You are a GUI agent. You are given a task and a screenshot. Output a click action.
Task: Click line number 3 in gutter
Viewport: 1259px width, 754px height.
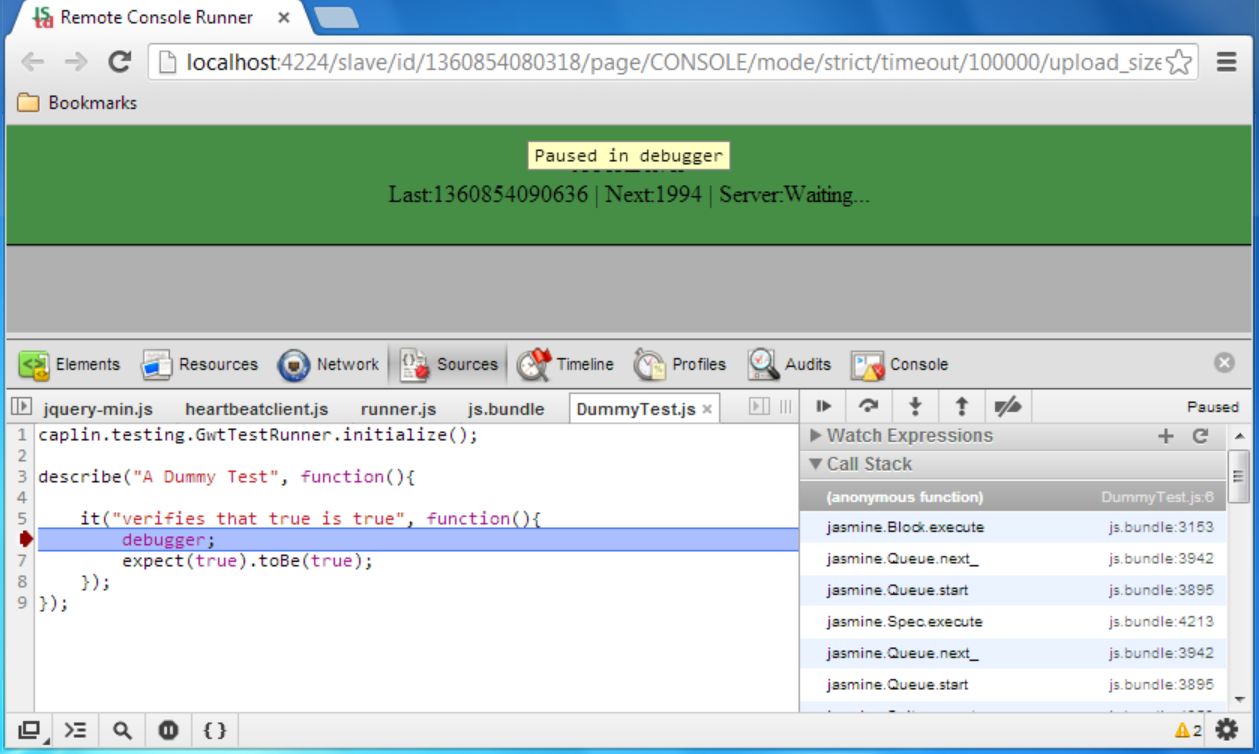[22, 477]
